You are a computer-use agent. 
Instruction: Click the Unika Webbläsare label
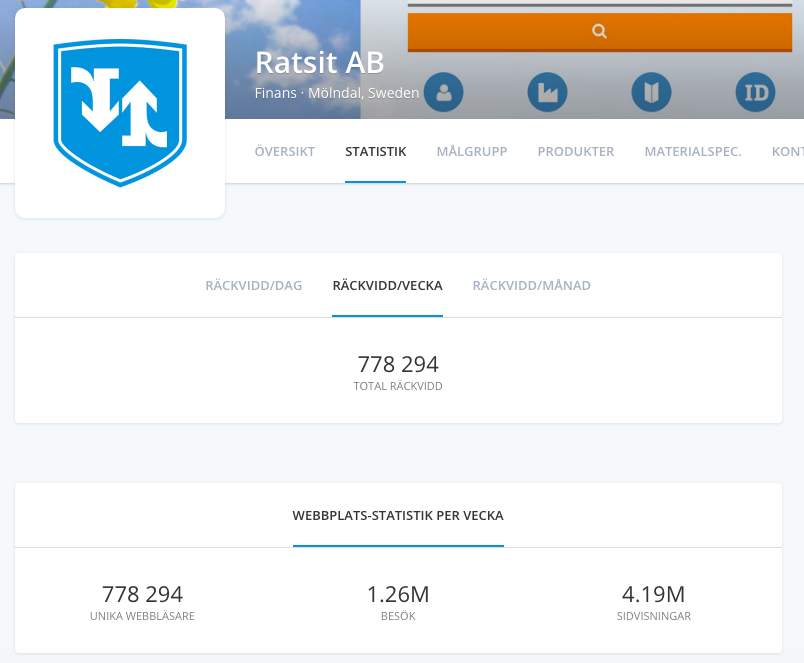click(x=142, y=616)
